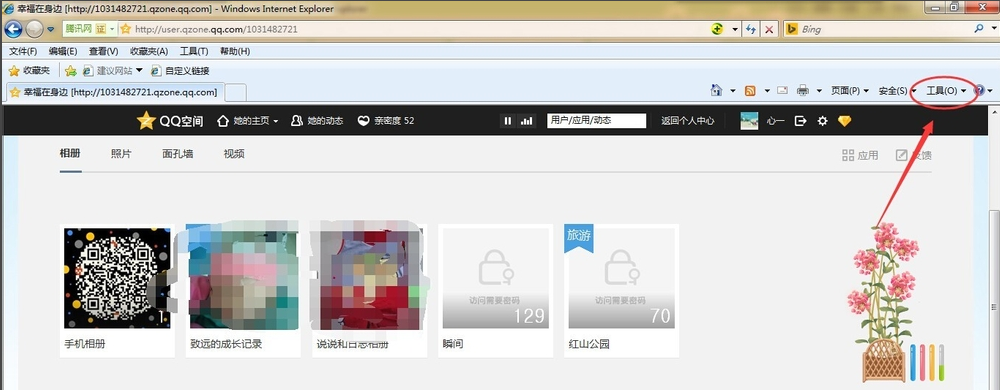The width and height of the screenshot is (1000, 390).
Task: Click the green compatibility view icon
Action: pos(717,29)
